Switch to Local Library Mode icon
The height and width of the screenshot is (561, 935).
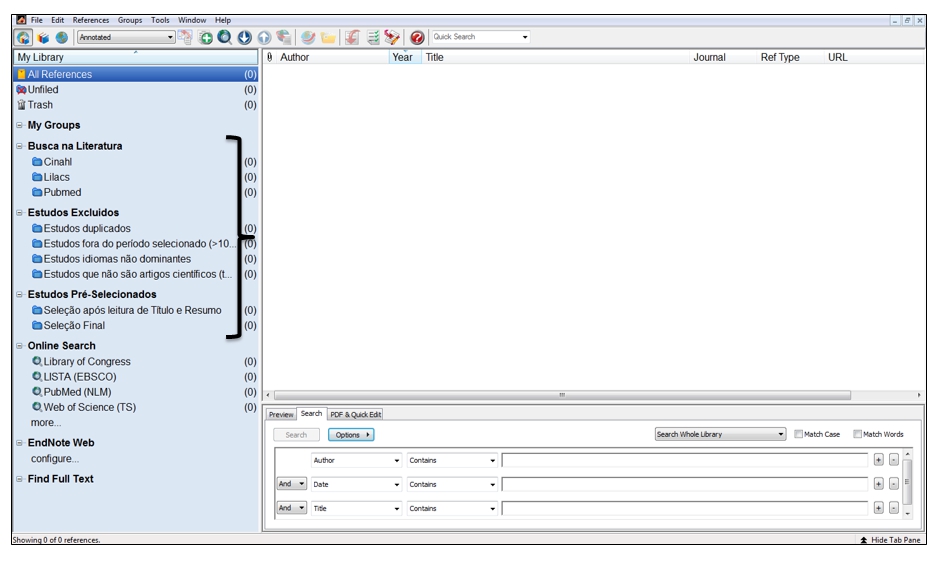(24, 38)
